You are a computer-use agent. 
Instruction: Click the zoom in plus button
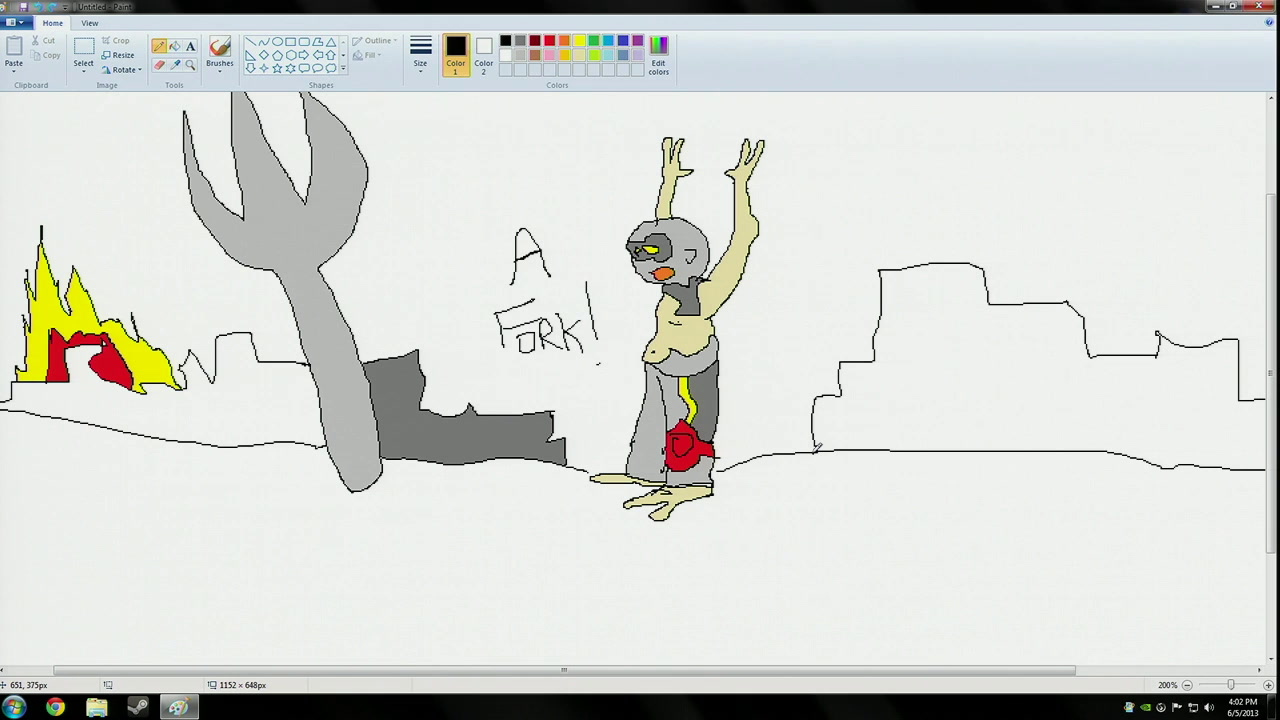[x=1268, y=685]
